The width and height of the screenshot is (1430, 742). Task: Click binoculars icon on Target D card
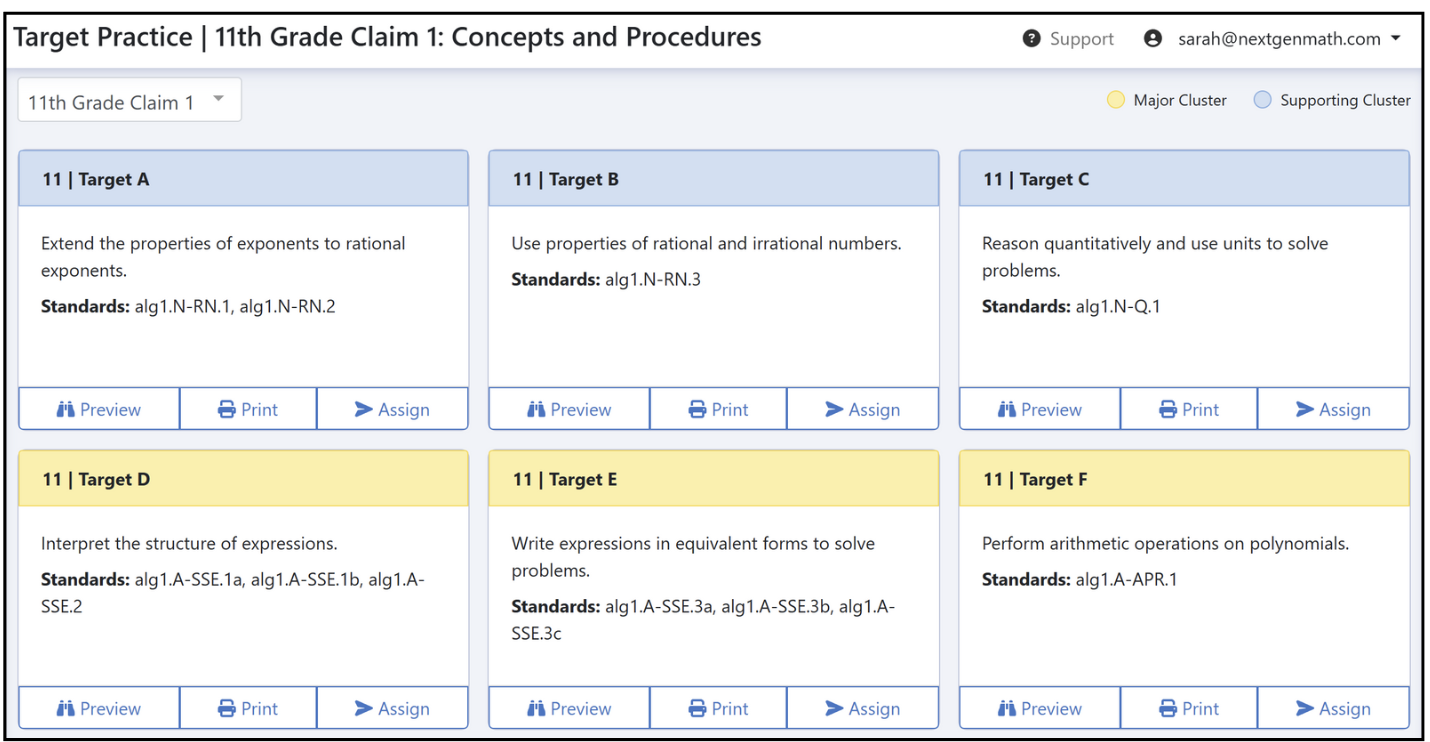pyautogui.click(x=66, y=708)
